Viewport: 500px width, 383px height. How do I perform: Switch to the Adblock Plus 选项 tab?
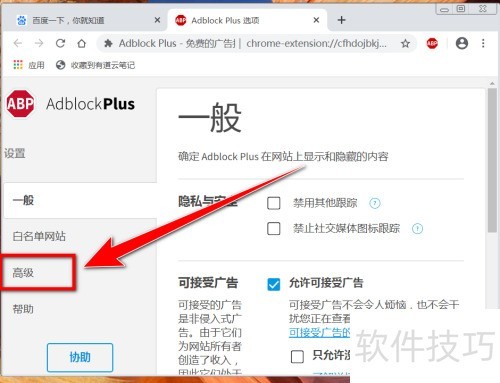(247, 21)
